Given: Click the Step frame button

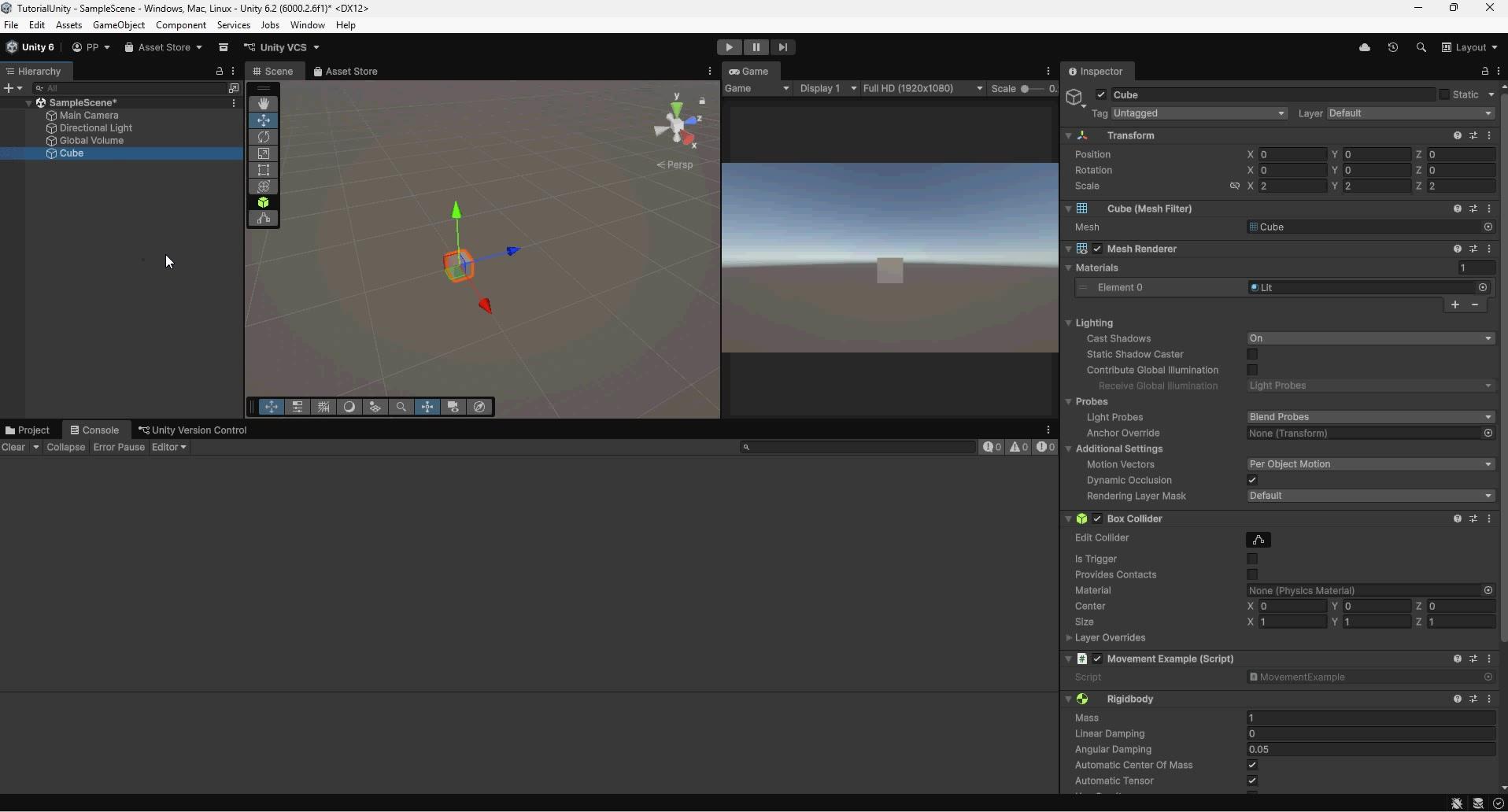Looking at the screenshot, I should (783, 47).
